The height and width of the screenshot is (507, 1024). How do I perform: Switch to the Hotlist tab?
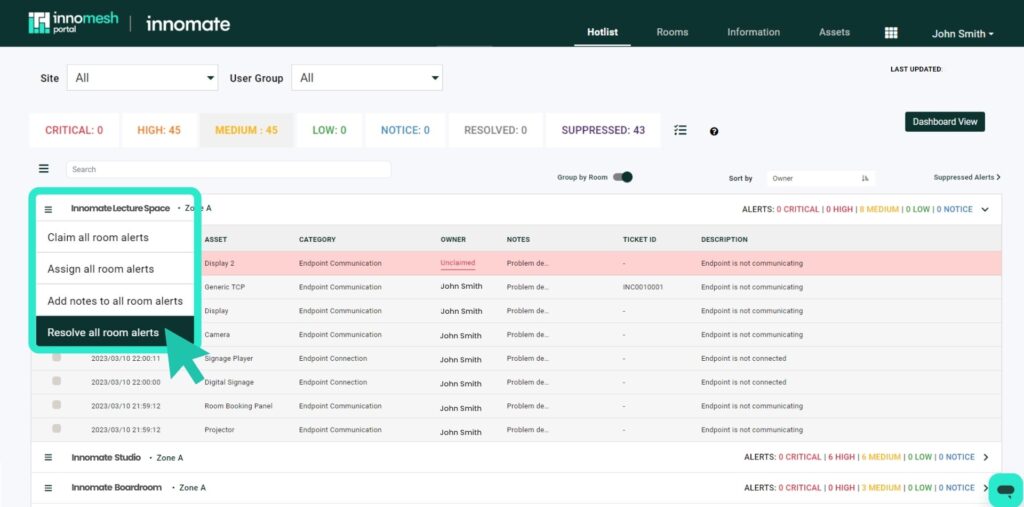click(x=602, y=32)
